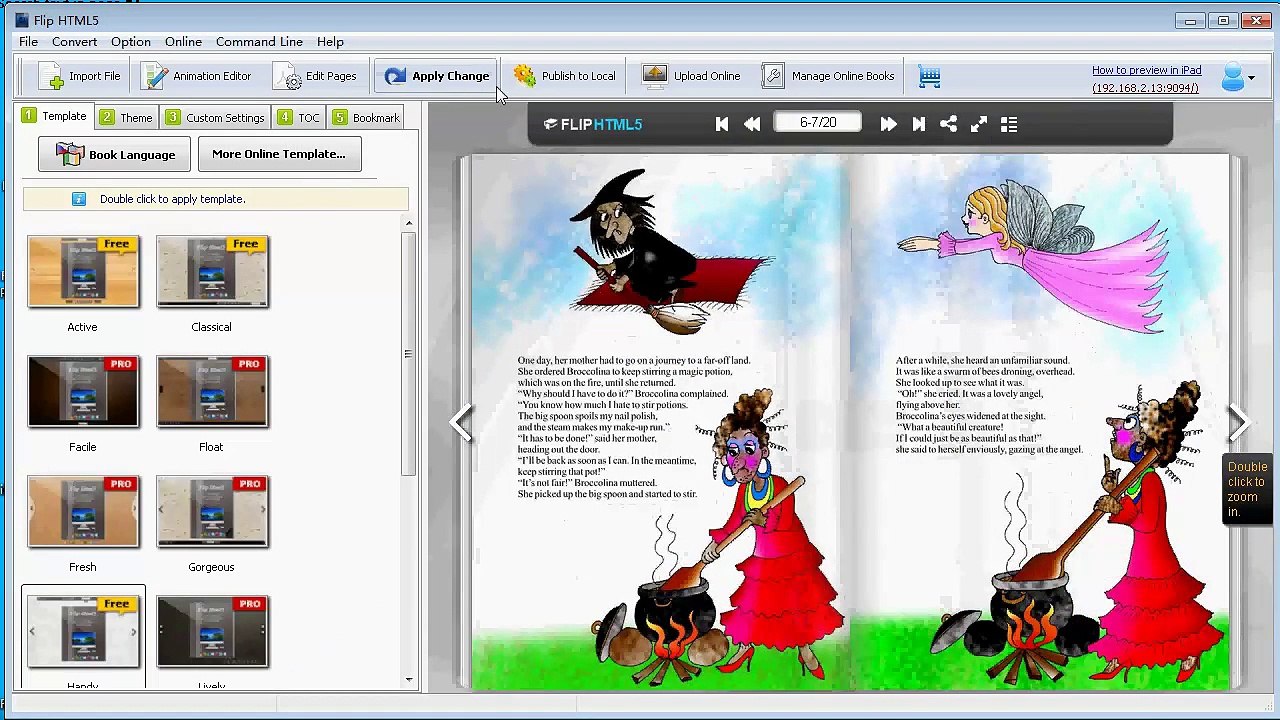Jump to first page of flipbook
1280x720 pixels.
pos(722,124)
